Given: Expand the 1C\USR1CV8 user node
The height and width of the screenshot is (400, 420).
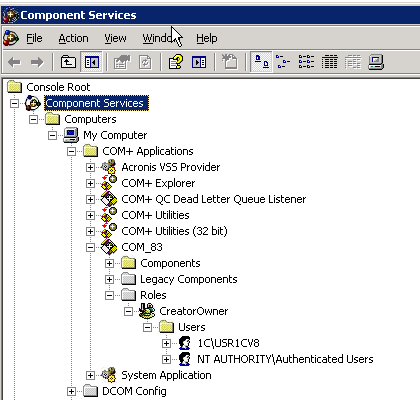Looking at the screenshot, I should (166, 343).
